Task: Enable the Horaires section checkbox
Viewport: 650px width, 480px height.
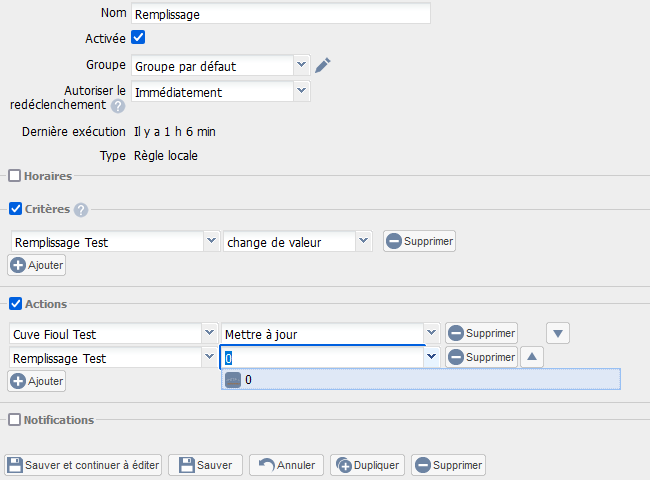Action: click(15, 176)
